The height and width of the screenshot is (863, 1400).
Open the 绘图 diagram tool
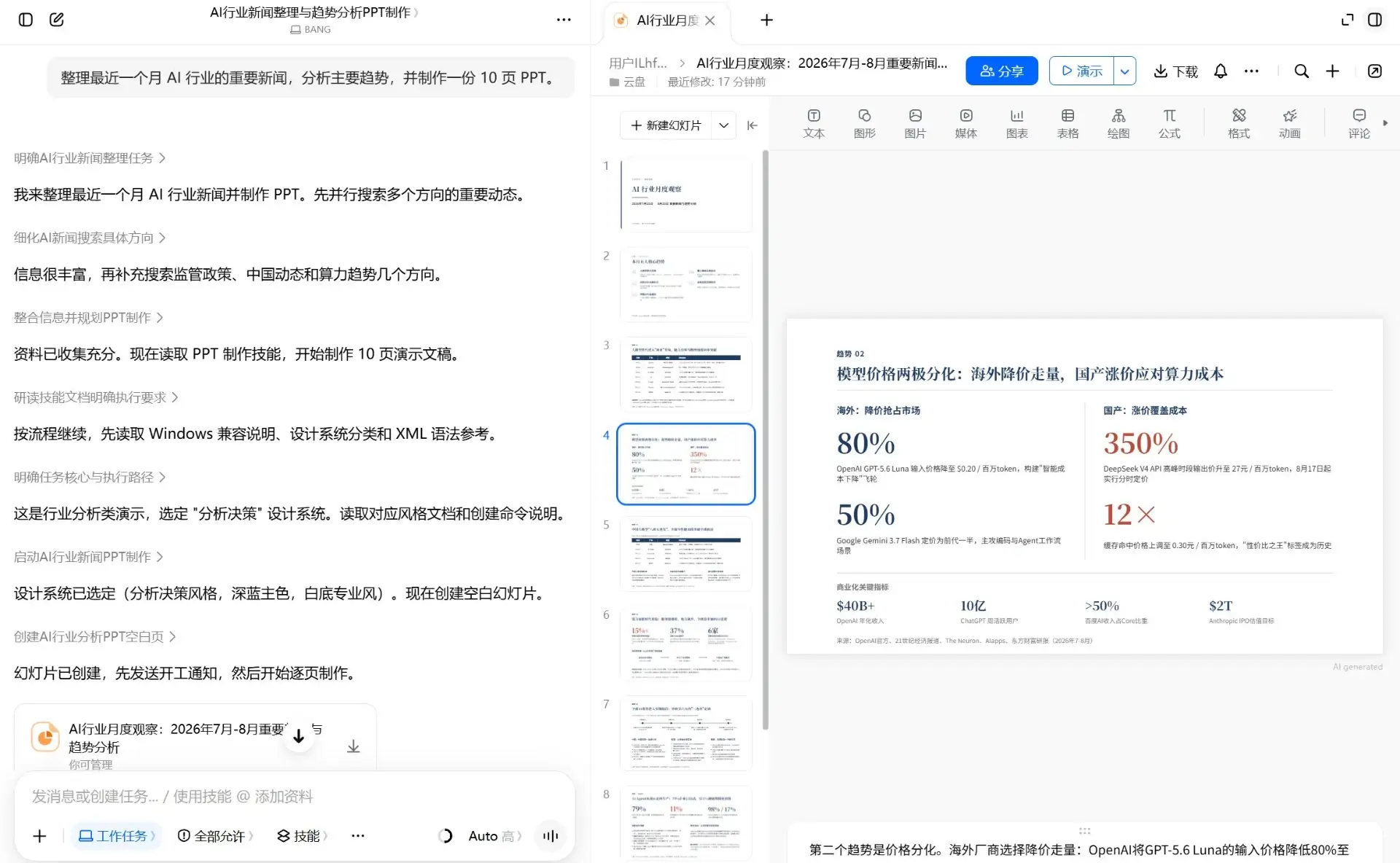pos(1119,124)
